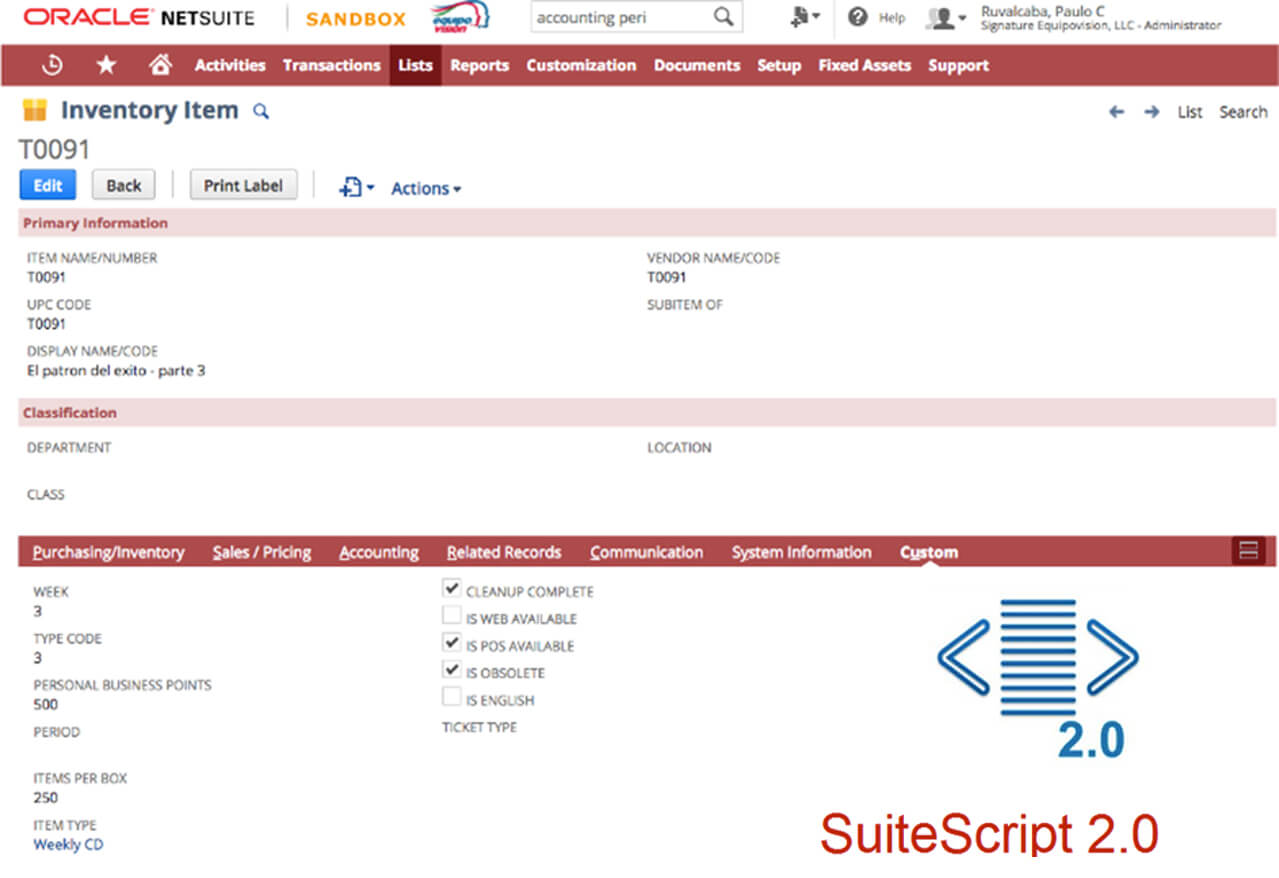
Task: Expand the Actions dropdown
Action: pyautogui.click(x=426, y=188)
